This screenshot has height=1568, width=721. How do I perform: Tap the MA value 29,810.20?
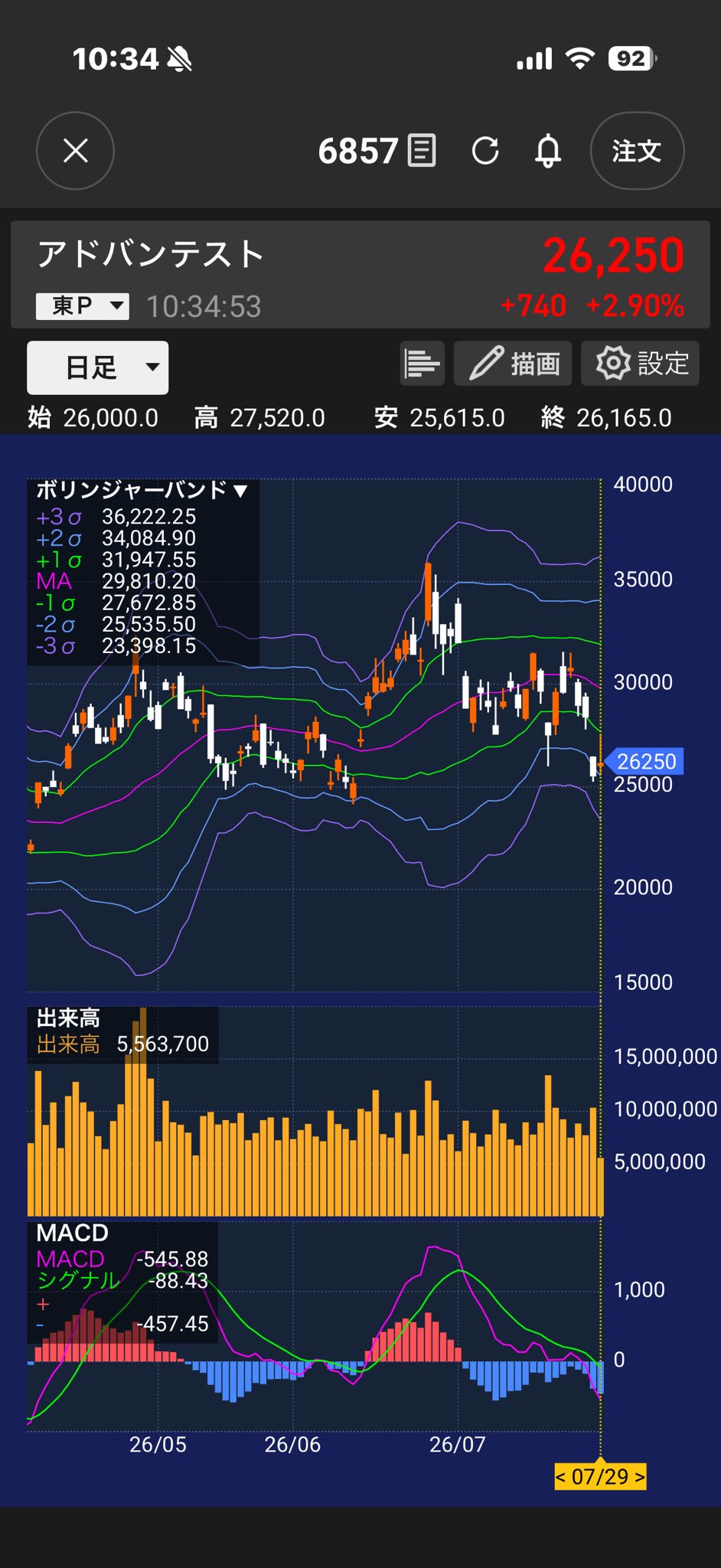[x=148, y=581]
